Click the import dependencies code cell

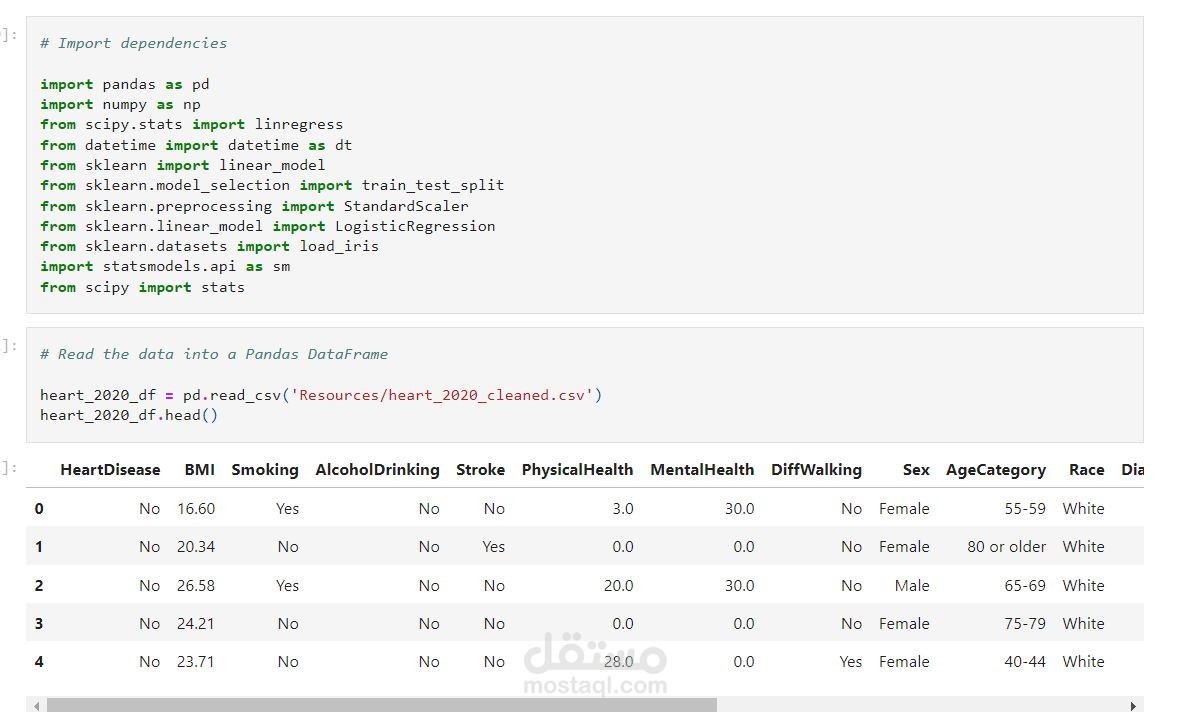click(x=585, y=165)
